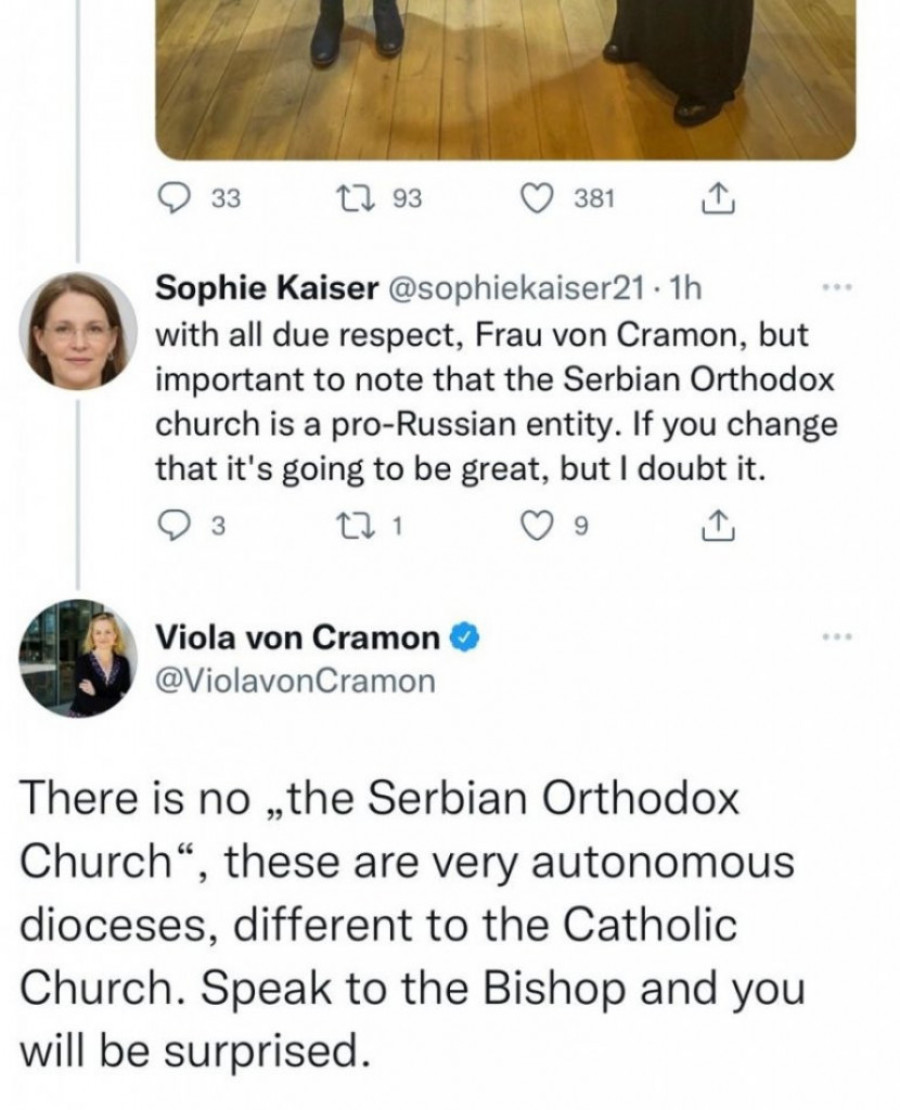The image size is (900, 1110).
Task: Share Sophie Kaiser's tweet
Action: coord(716,521)
